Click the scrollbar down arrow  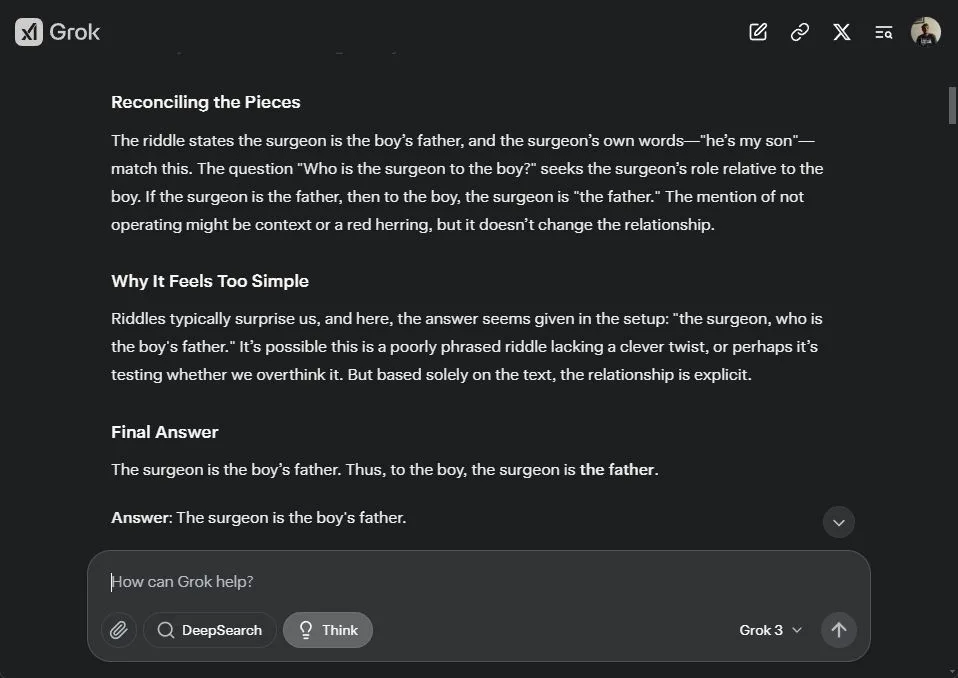coord(952,668)
